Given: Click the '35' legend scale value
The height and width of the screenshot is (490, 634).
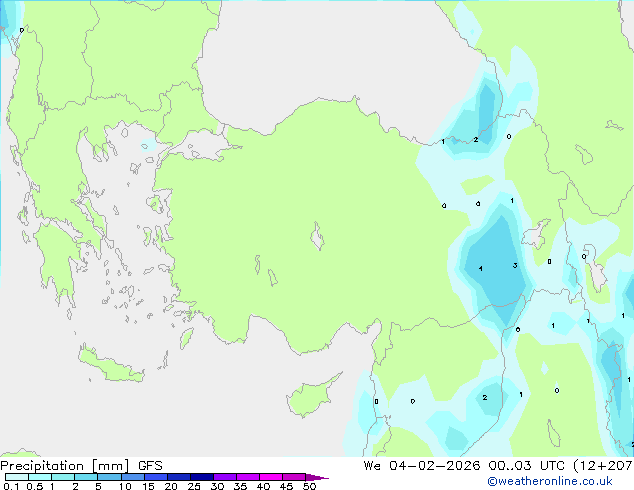Looking at the screenshot, I should (240, 486).
